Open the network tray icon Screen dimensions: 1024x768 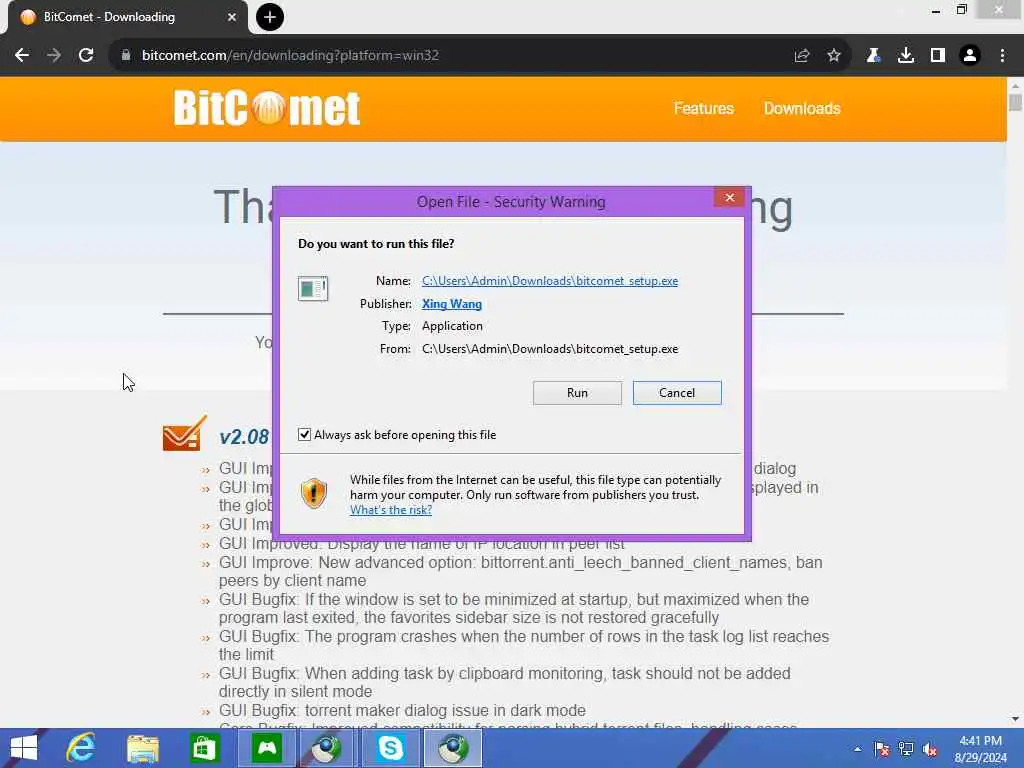(x=906, y=749)
